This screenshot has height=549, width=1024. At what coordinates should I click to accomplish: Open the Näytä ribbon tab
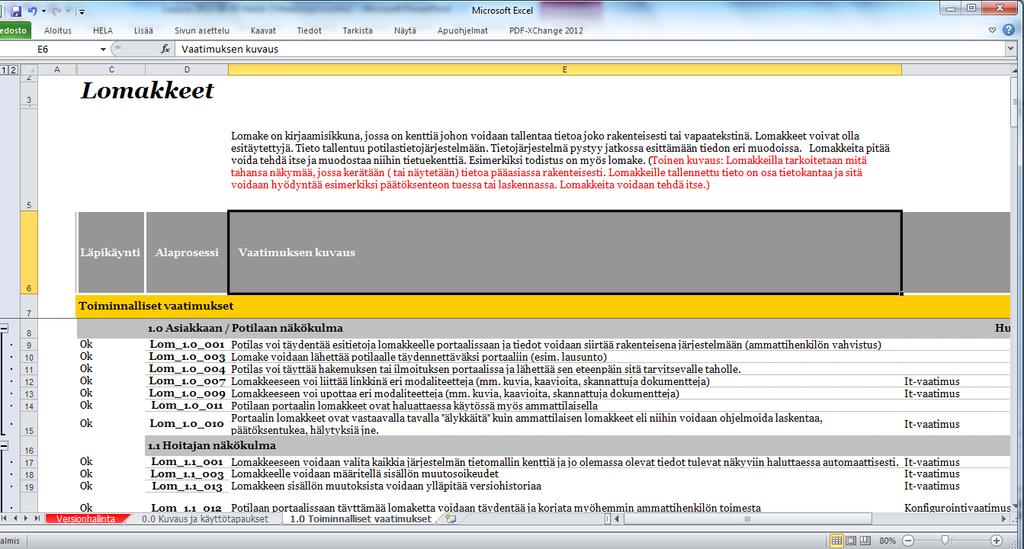point(405,30)
